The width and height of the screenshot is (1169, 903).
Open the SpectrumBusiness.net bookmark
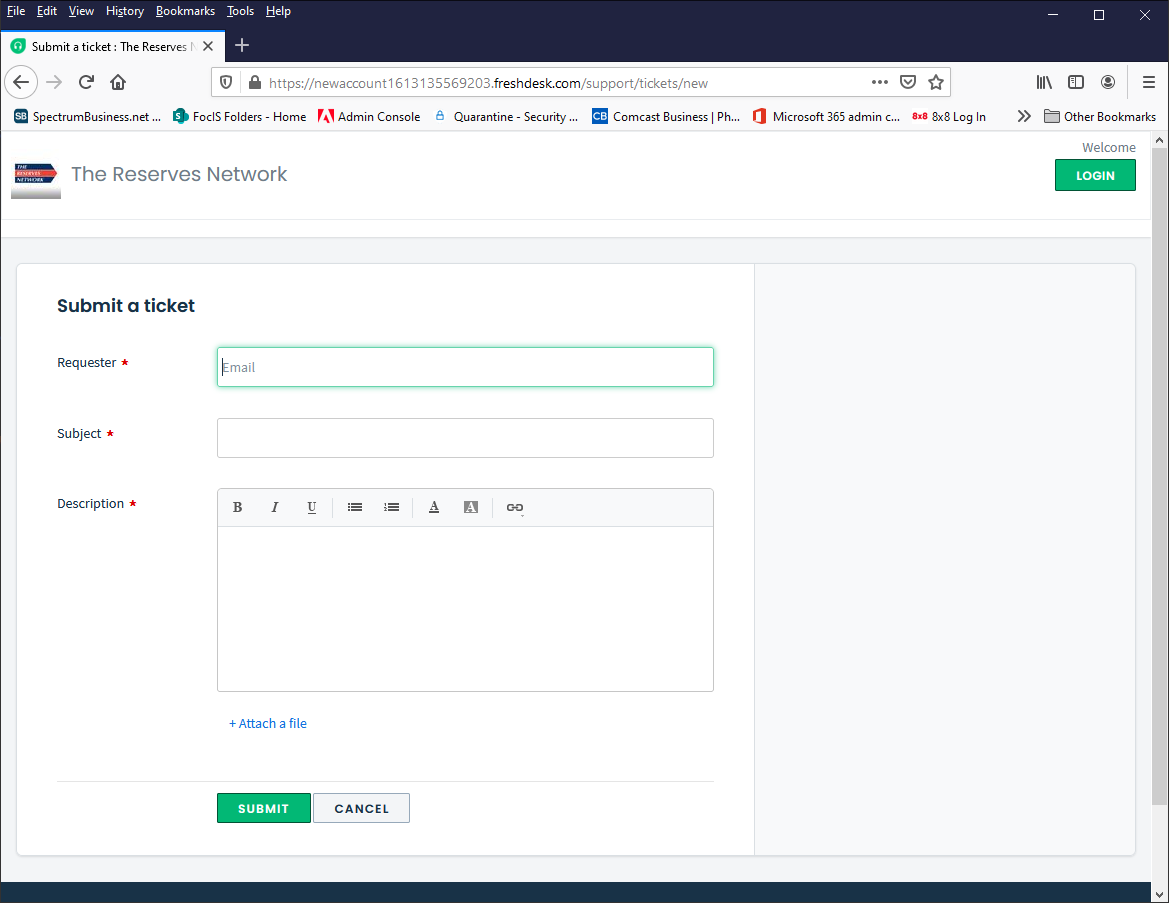[87, 116]
